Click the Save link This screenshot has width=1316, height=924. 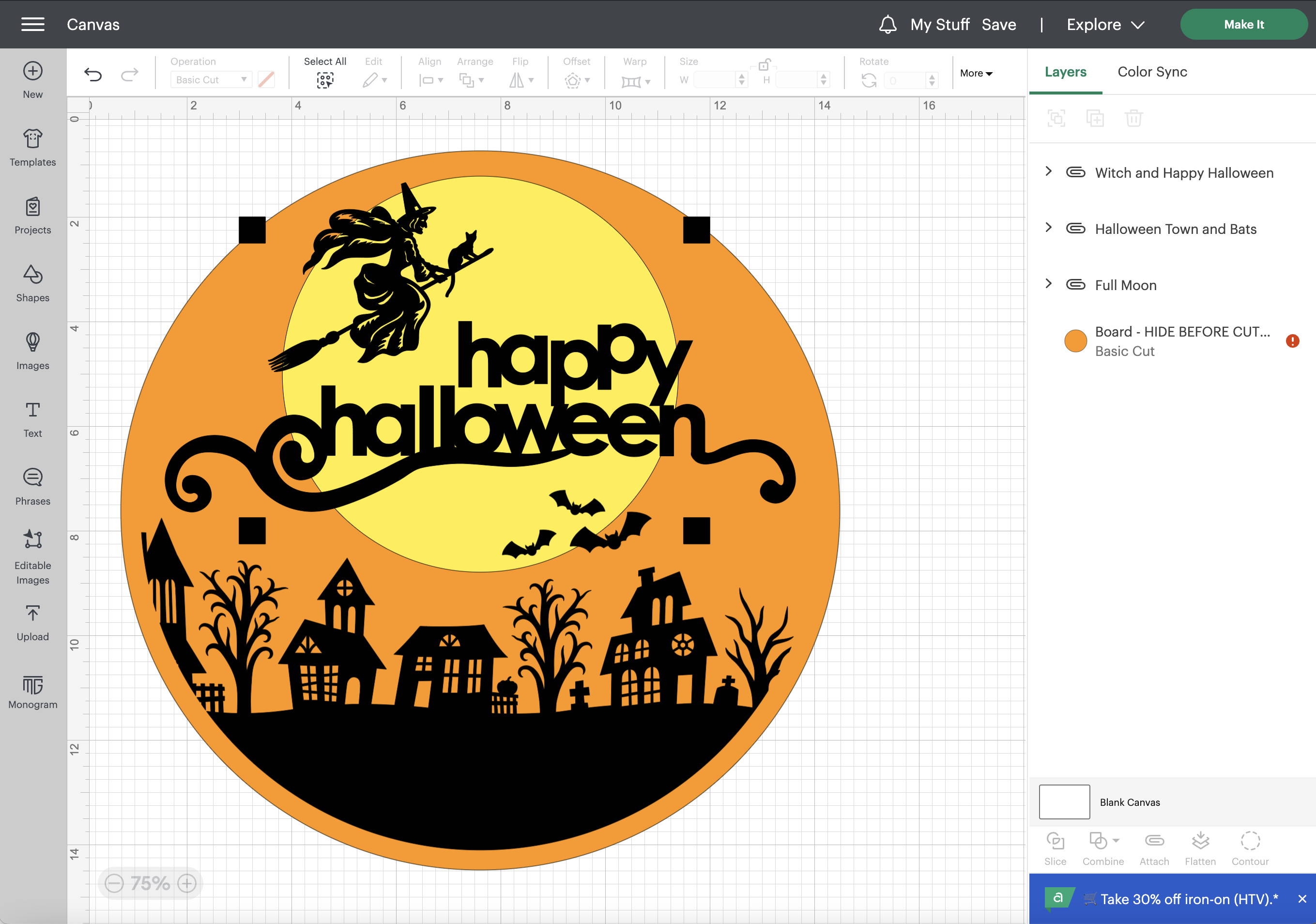[998, 25]
